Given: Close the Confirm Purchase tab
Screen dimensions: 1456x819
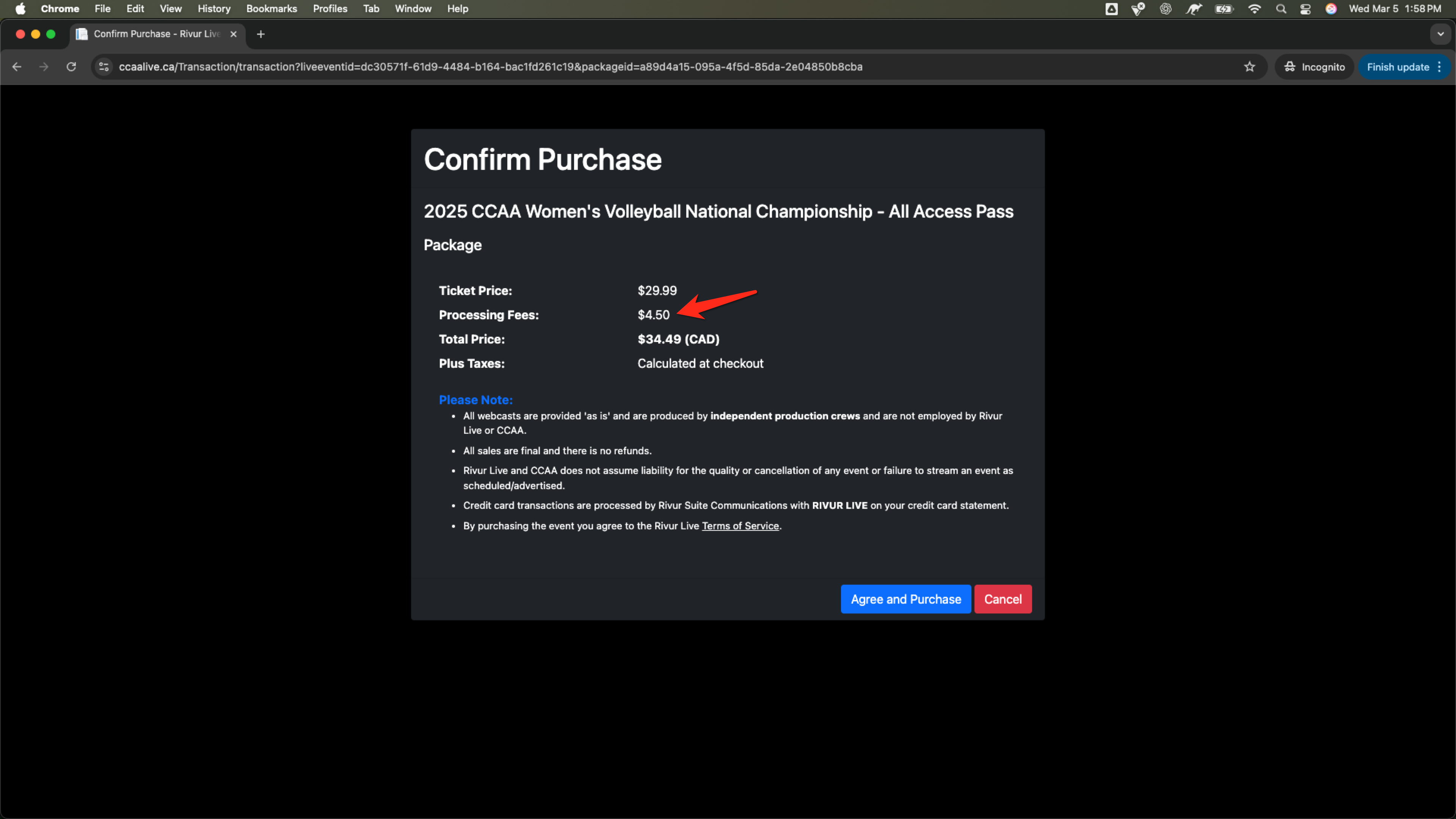Looking at the screenshot, I should [234, 34].
